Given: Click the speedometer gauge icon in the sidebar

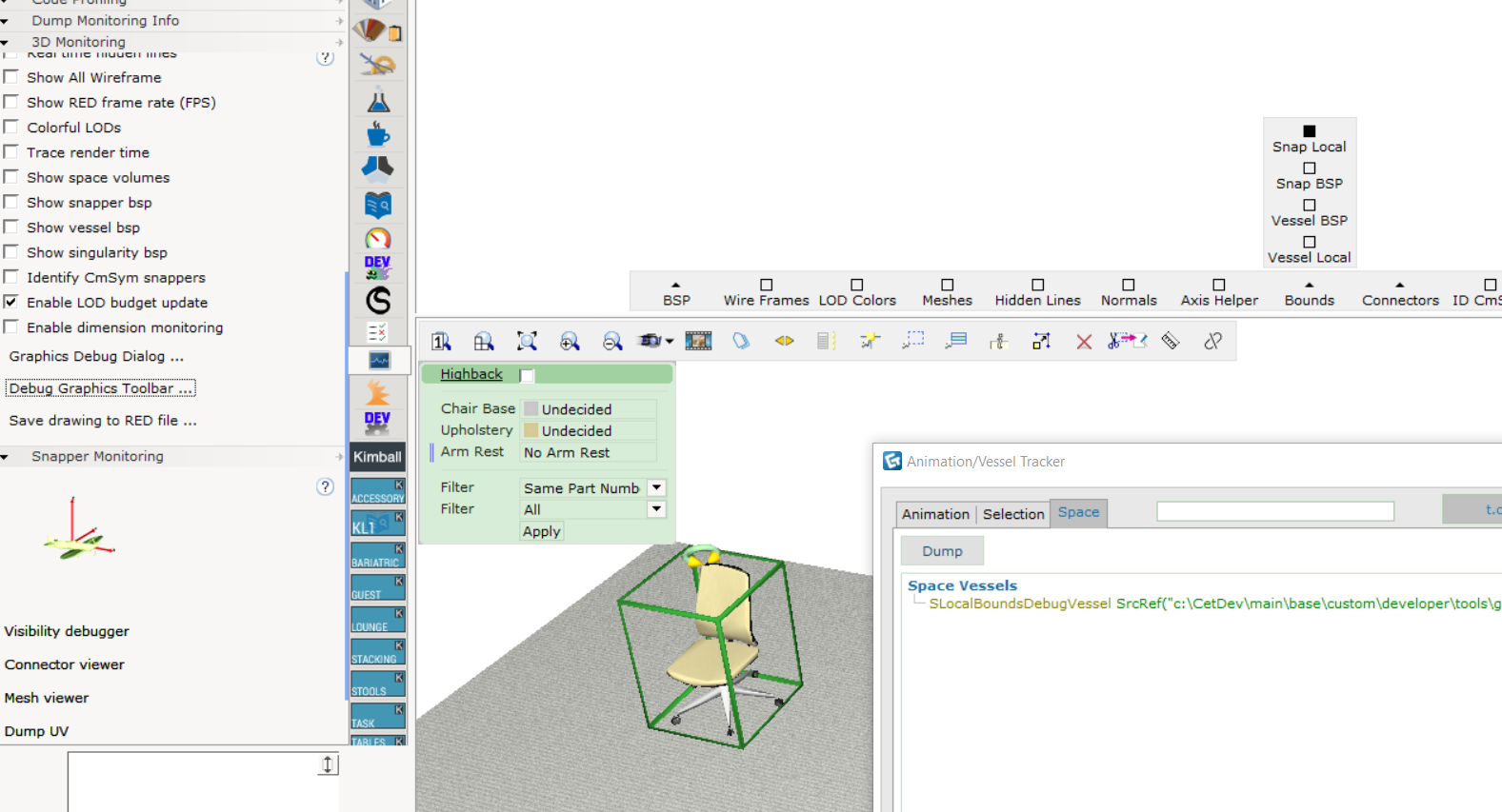Looking at the screenshot, I should [x=378, y=238].
